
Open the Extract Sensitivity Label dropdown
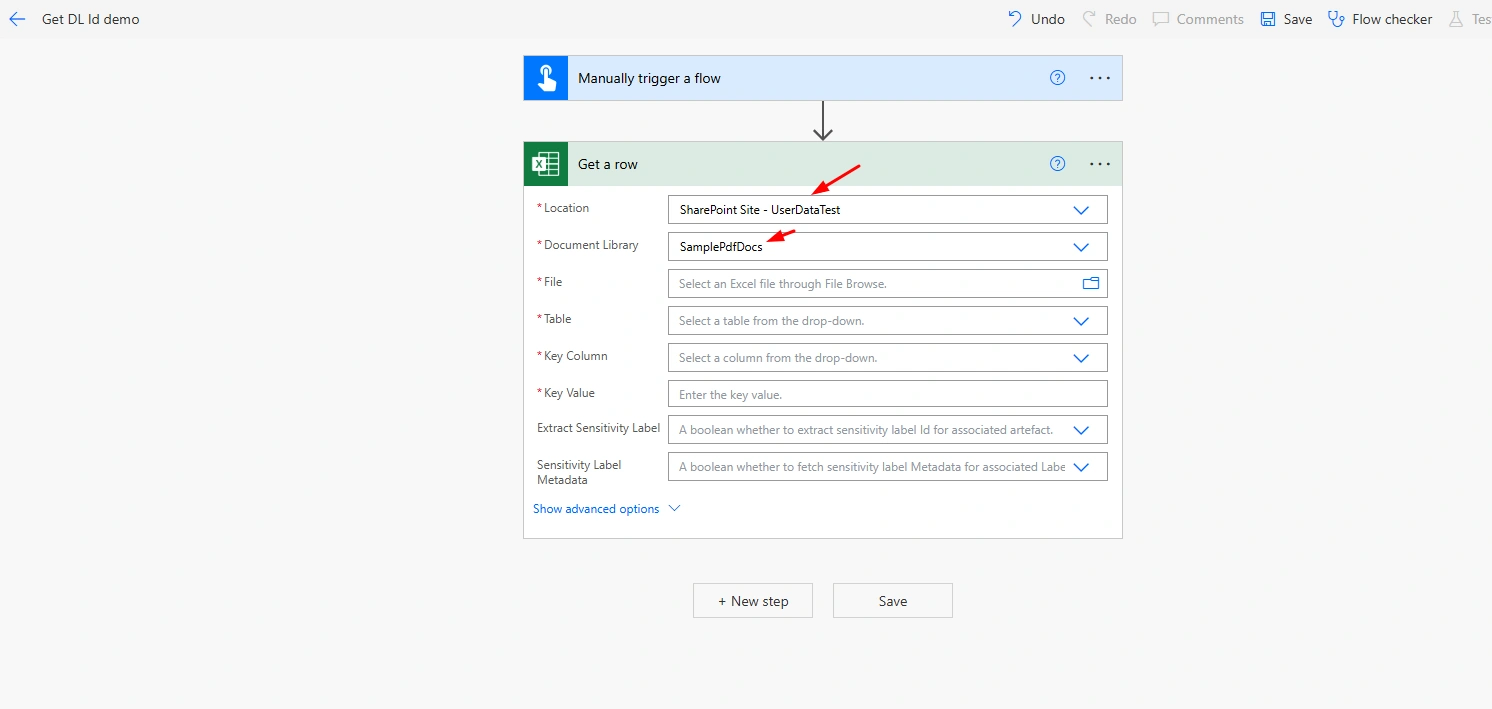click(x=1081, y=430)
